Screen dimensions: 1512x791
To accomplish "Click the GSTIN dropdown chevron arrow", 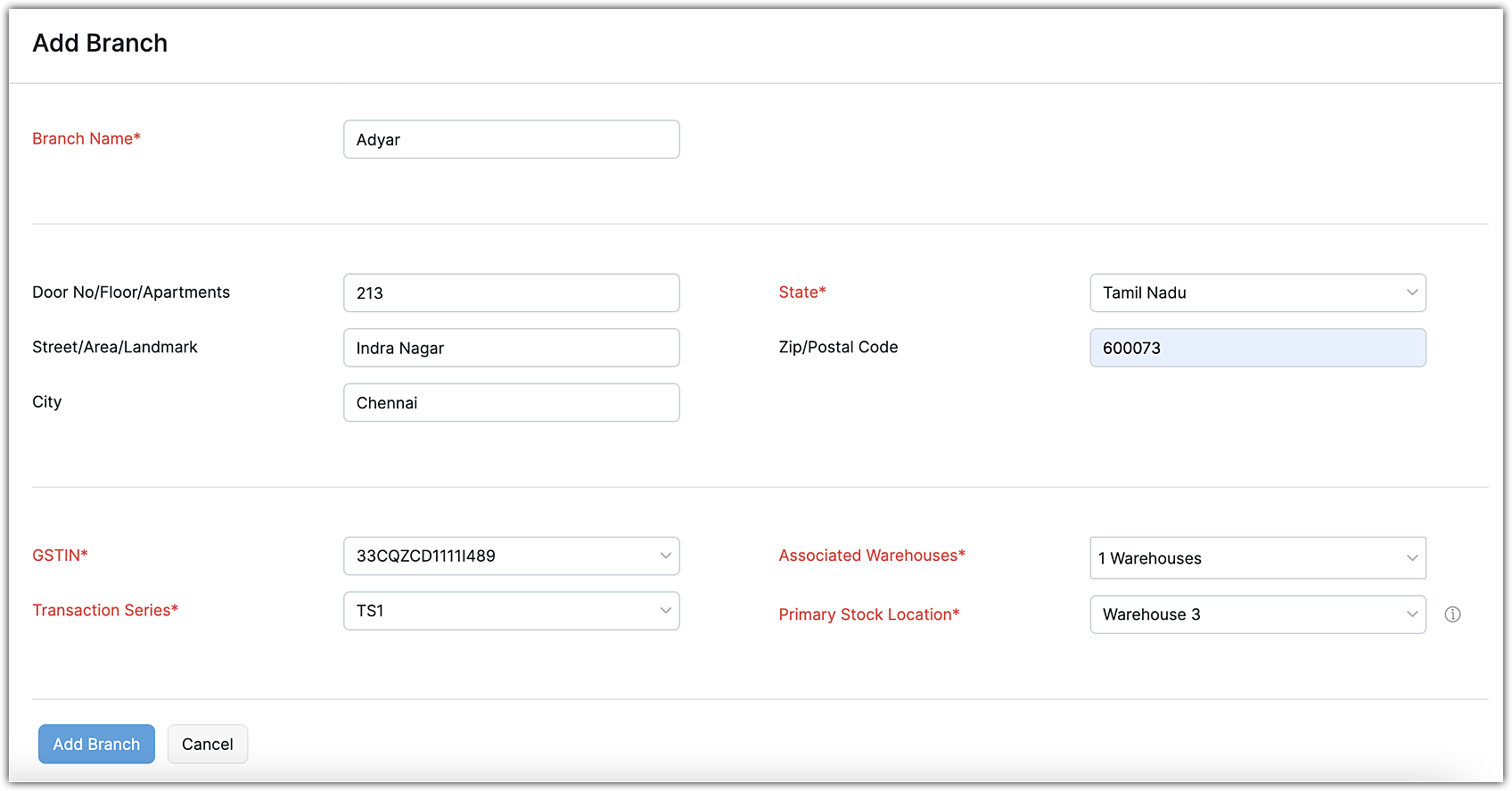I will [x=665, y=556].
